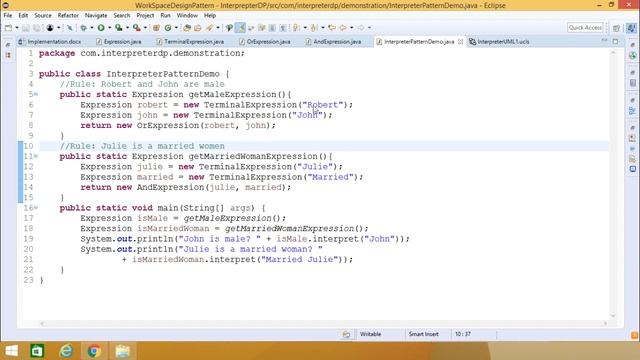Maximize the editor area

(x=615, y=41)
